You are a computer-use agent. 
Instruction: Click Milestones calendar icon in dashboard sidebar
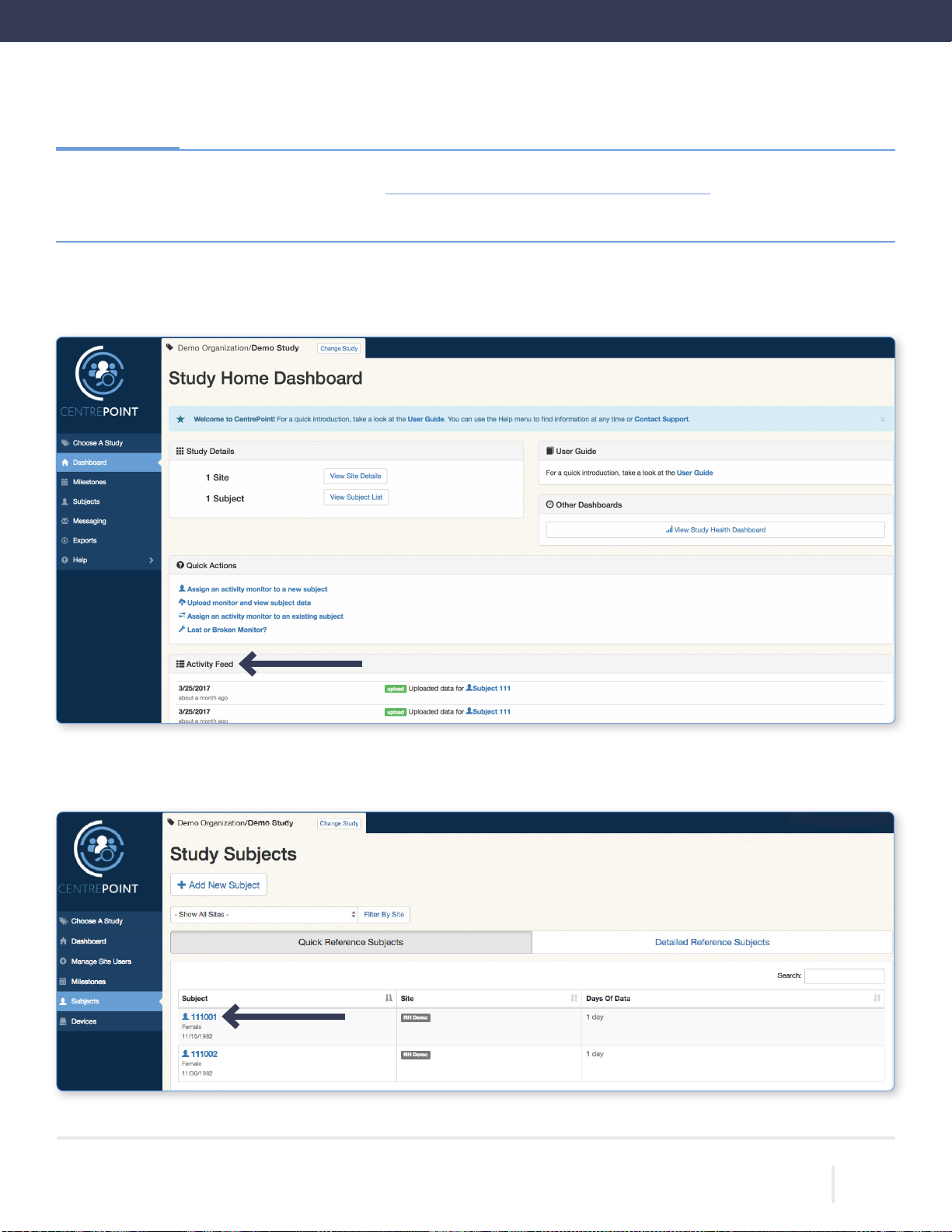65,482
